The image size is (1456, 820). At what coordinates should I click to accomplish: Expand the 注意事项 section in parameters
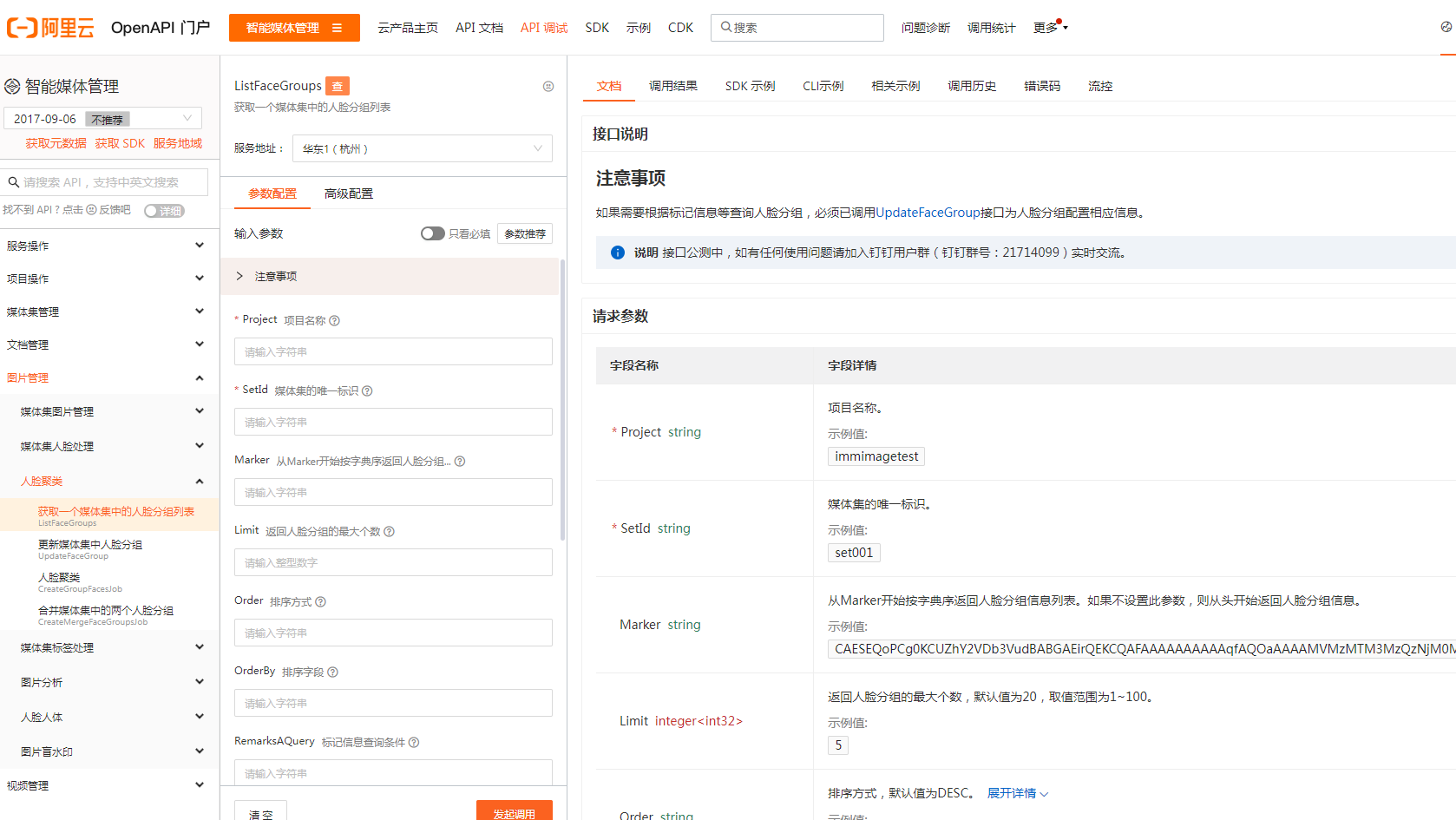tap(390, 276)
